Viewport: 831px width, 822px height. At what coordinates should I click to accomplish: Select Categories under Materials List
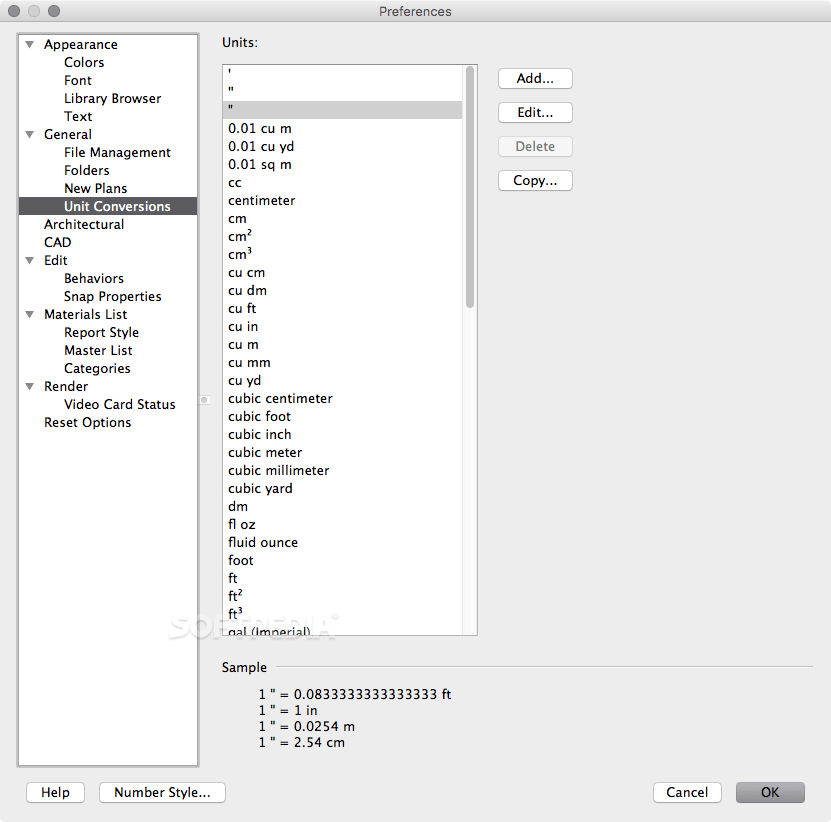pyautogui.click(x=97, y=369)
